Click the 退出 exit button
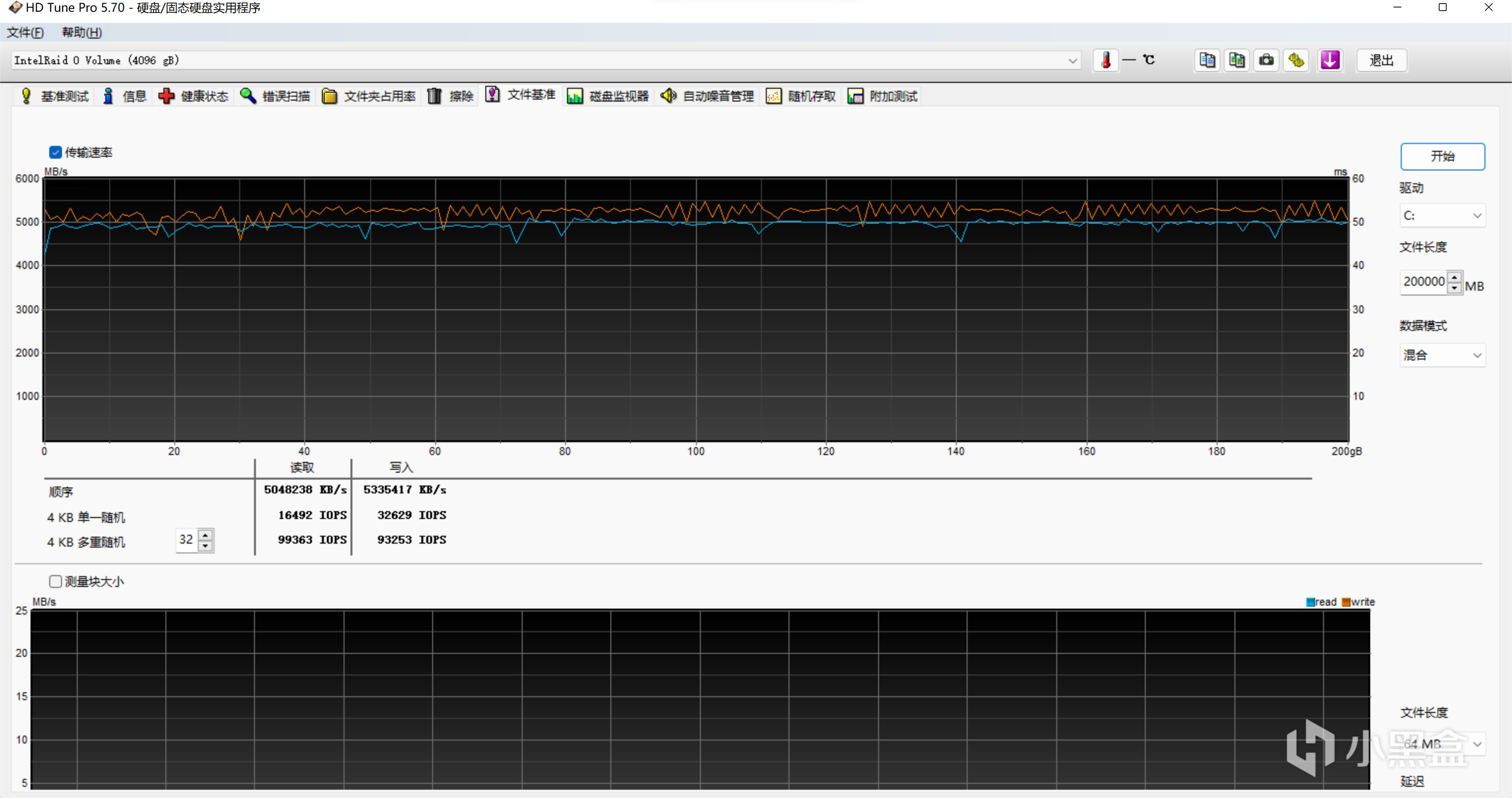This screenshot has height=798, width=1512. tap(1381, 60)
